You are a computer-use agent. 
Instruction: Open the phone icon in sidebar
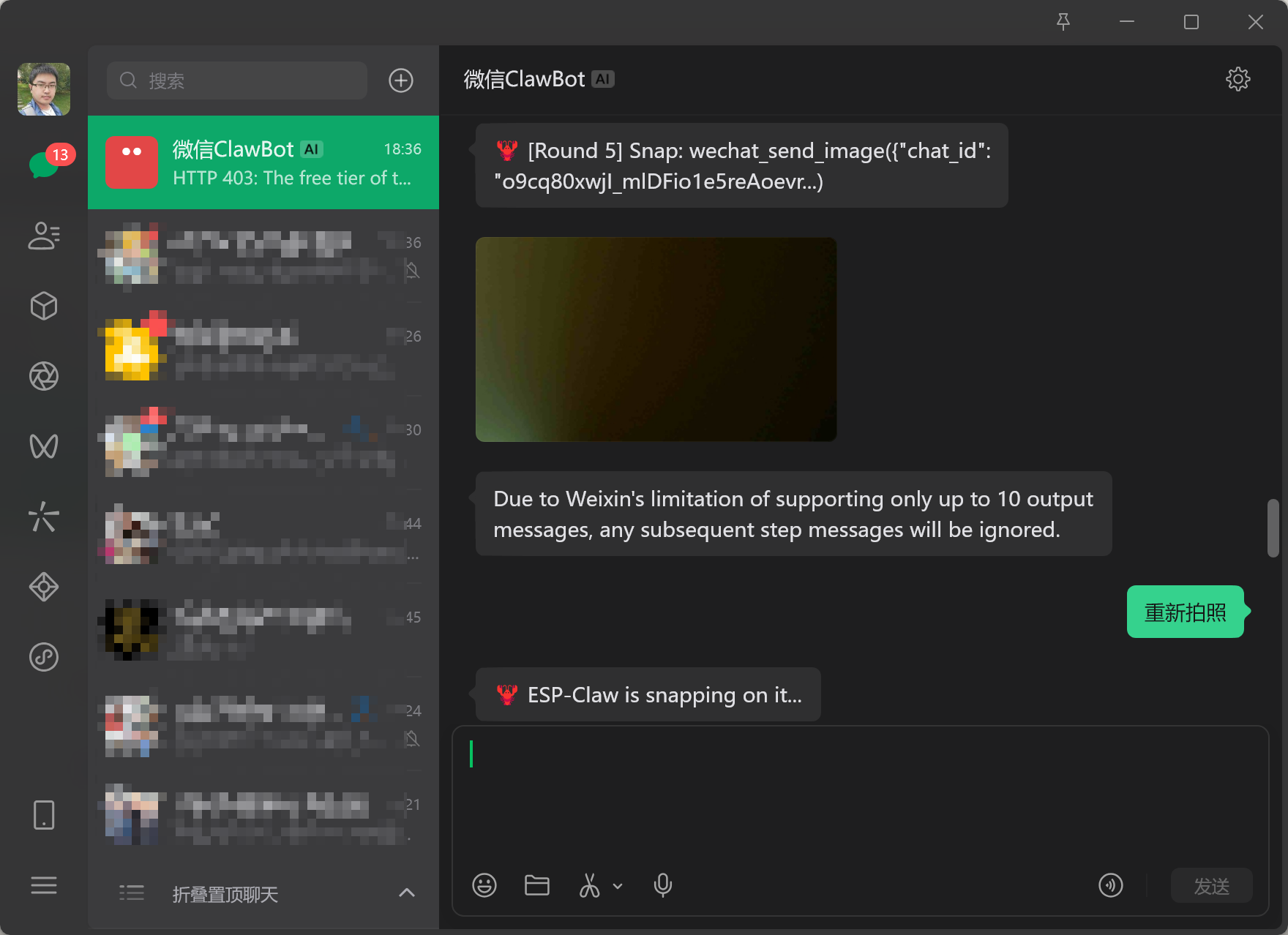click(44, 814)
